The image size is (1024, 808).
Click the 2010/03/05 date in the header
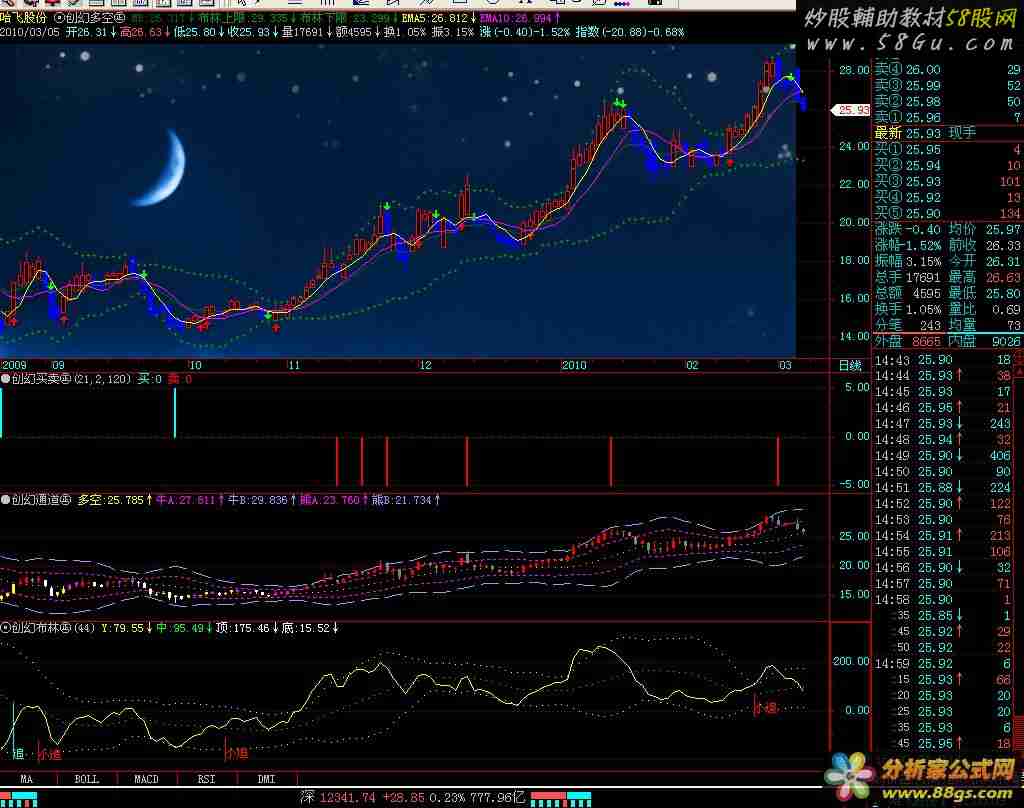pyautogui.click(x=29, y=32)
